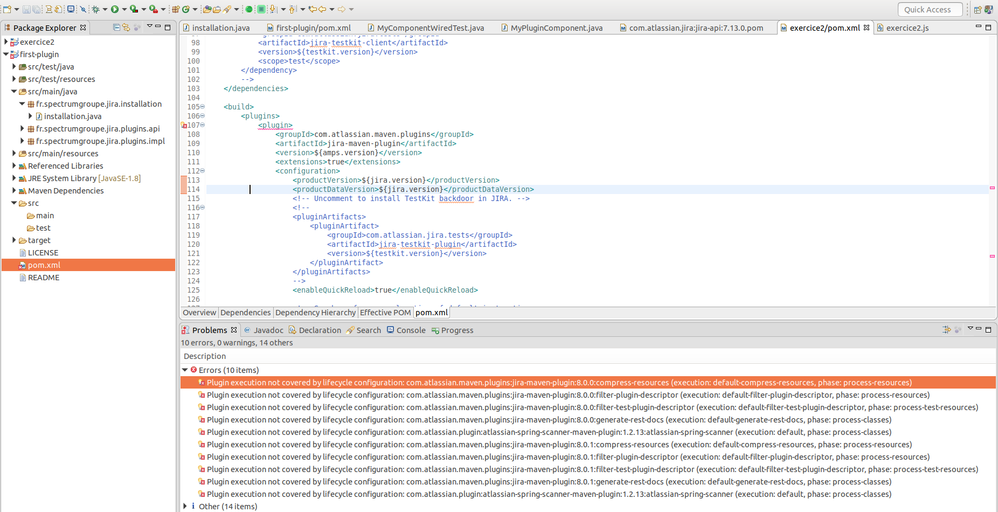Click the New Java Class icon
998x512 pixels.
[185, 9]
